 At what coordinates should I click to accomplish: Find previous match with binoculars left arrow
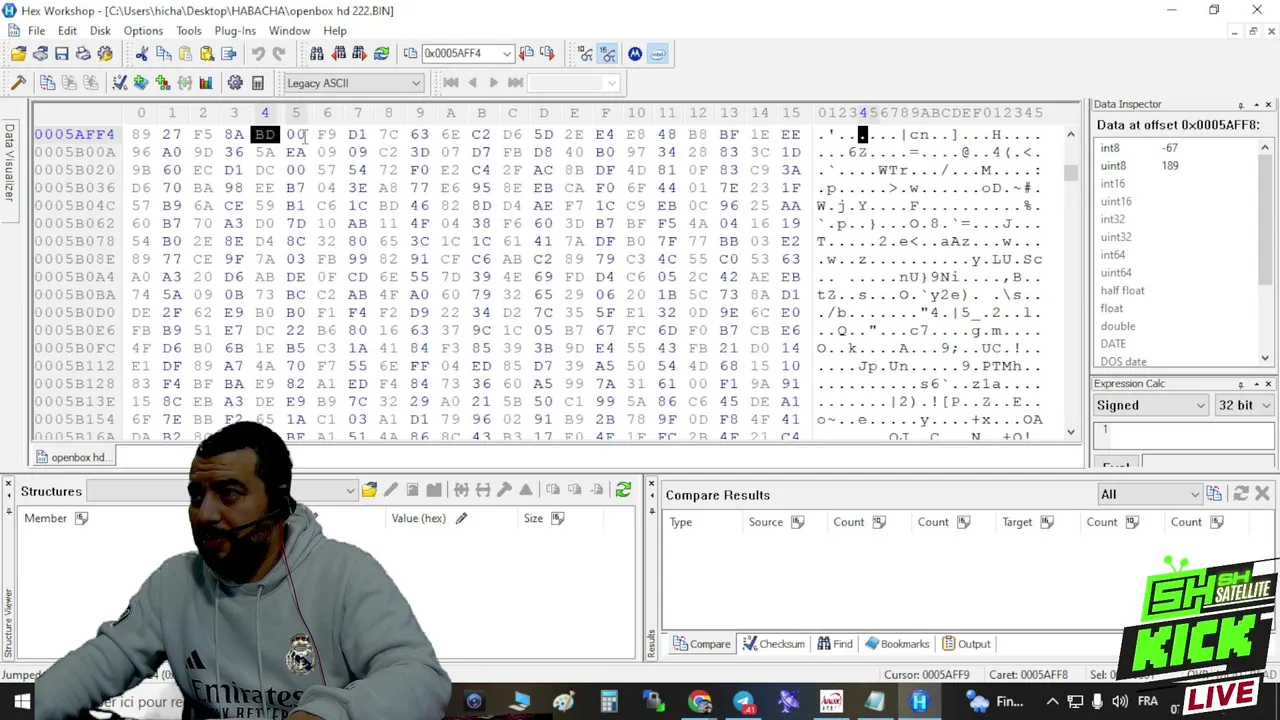pyautogui.click(x=339, y=54)
